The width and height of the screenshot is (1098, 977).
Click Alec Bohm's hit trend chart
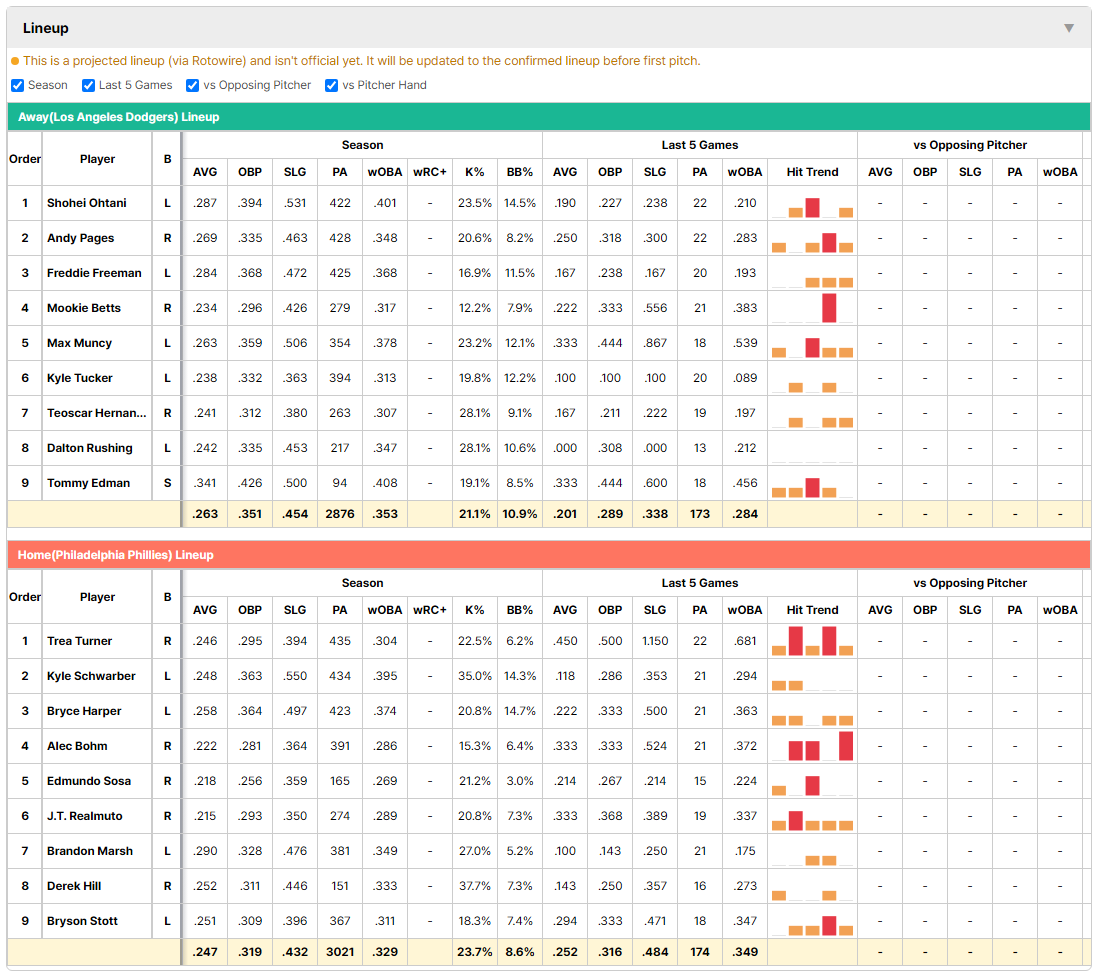812,746
